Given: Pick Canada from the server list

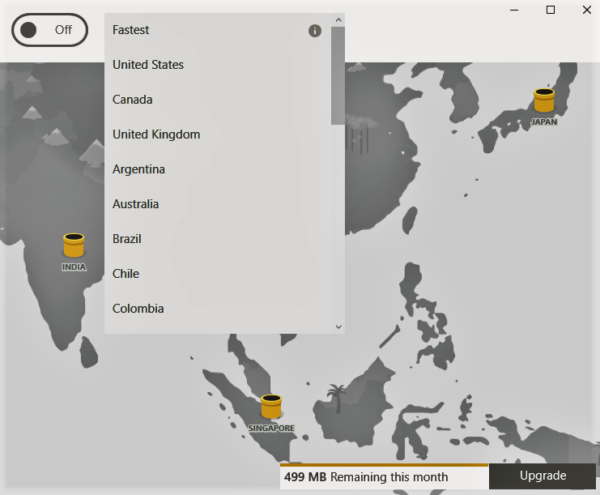Looking at the screenshot, I should click(218, 99).
